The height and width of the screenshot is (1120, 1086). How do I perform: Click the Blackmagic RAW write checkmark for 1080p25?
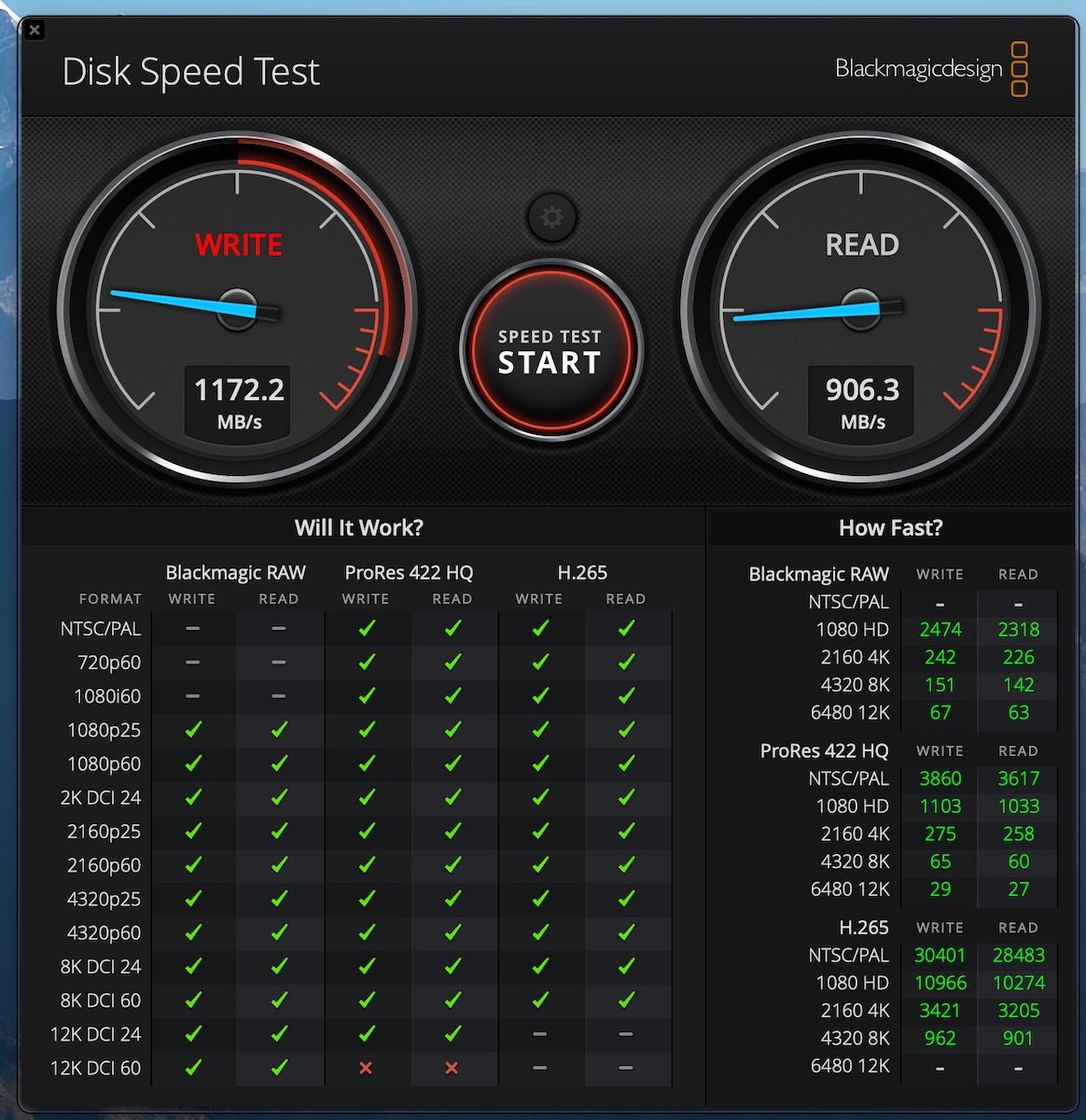[x=193, y=730]
